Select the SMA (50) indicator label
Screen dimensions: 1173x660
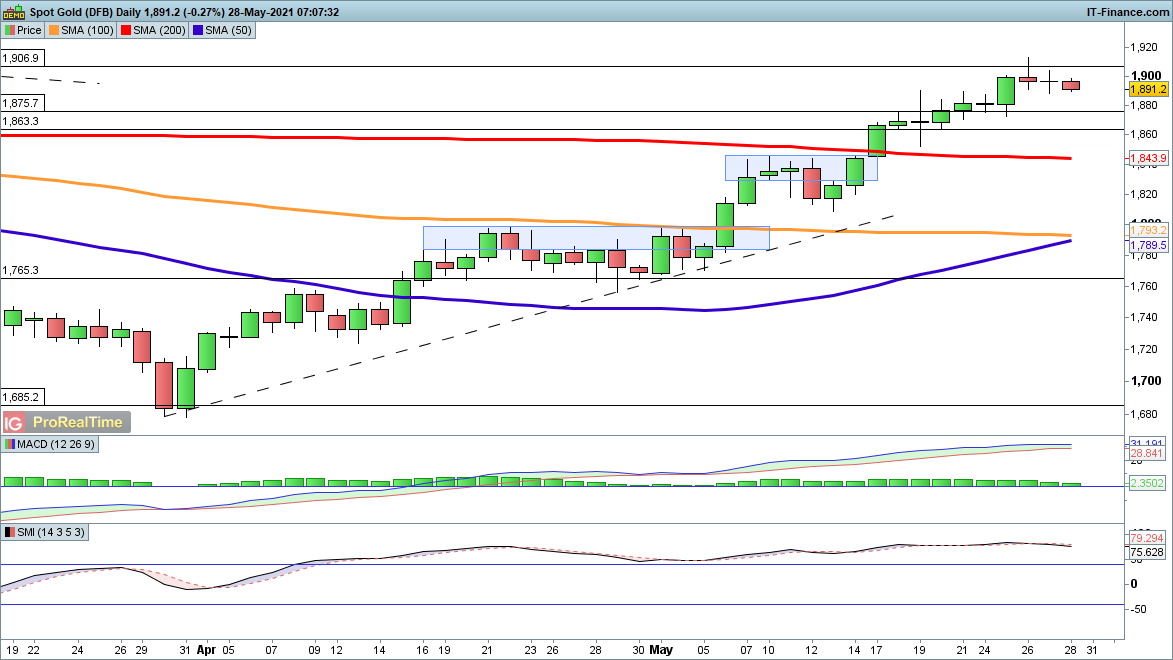click(231, 30)
